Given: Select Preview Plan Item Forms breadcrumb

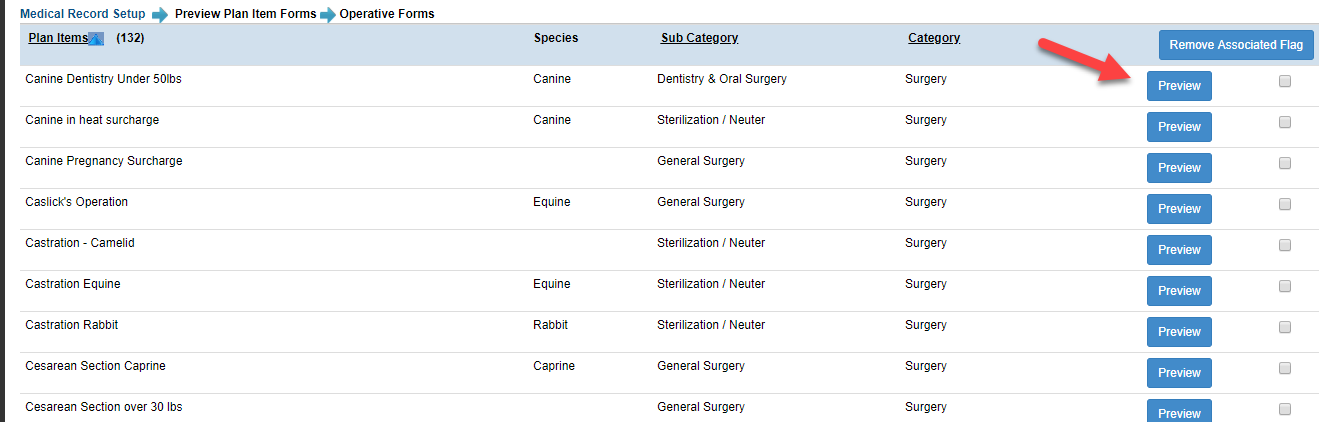Looking at the screenshot, I should (x=245, y=14).
